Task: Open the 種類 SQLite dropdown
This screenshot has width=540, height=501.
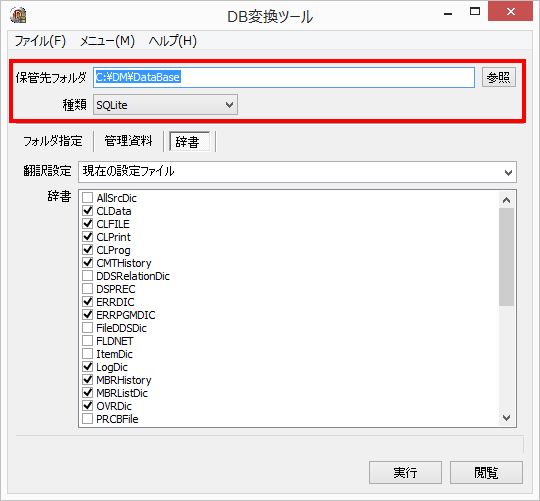Action: tap(165, 105)
